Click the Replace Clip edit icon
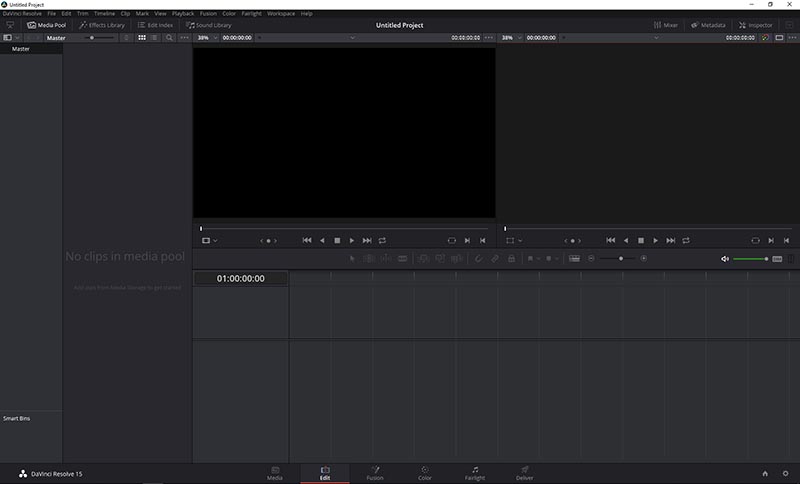The image size is (800, 484). click(457, 259)
